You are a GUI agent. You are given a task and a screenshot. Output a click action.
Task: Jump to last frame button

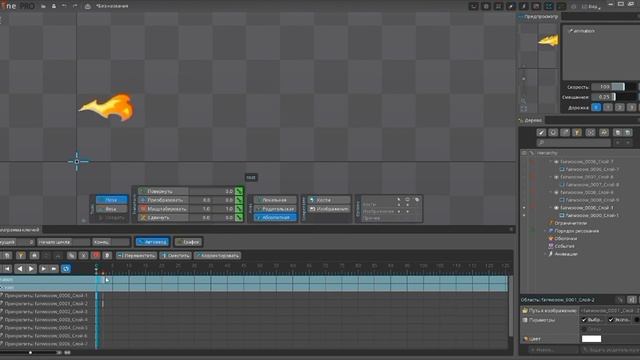[x=54, y=269]
